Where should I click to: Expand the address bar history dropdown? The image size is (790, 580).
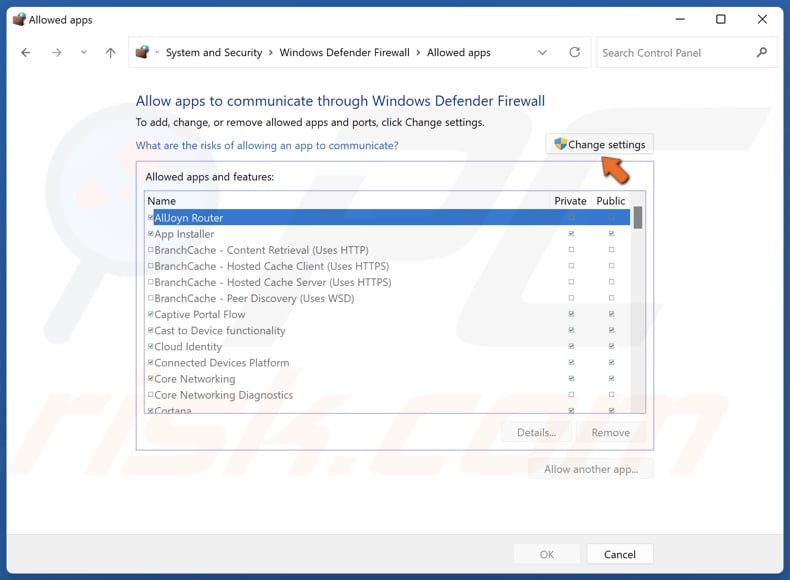pos(542,53)
